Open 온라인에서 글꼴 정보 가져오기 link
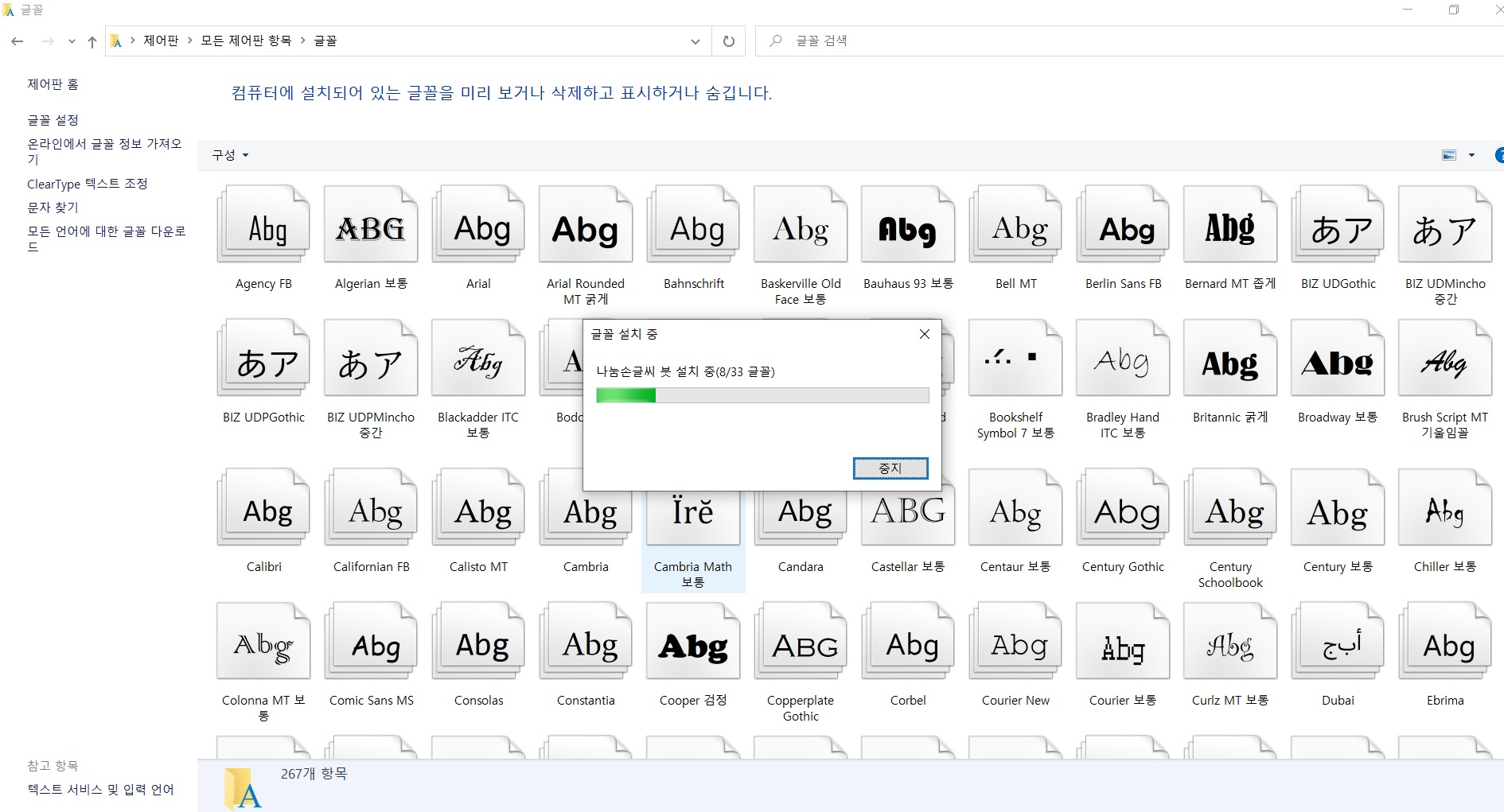The width and height of the screenshot is (1504, 812). [105, 152]
